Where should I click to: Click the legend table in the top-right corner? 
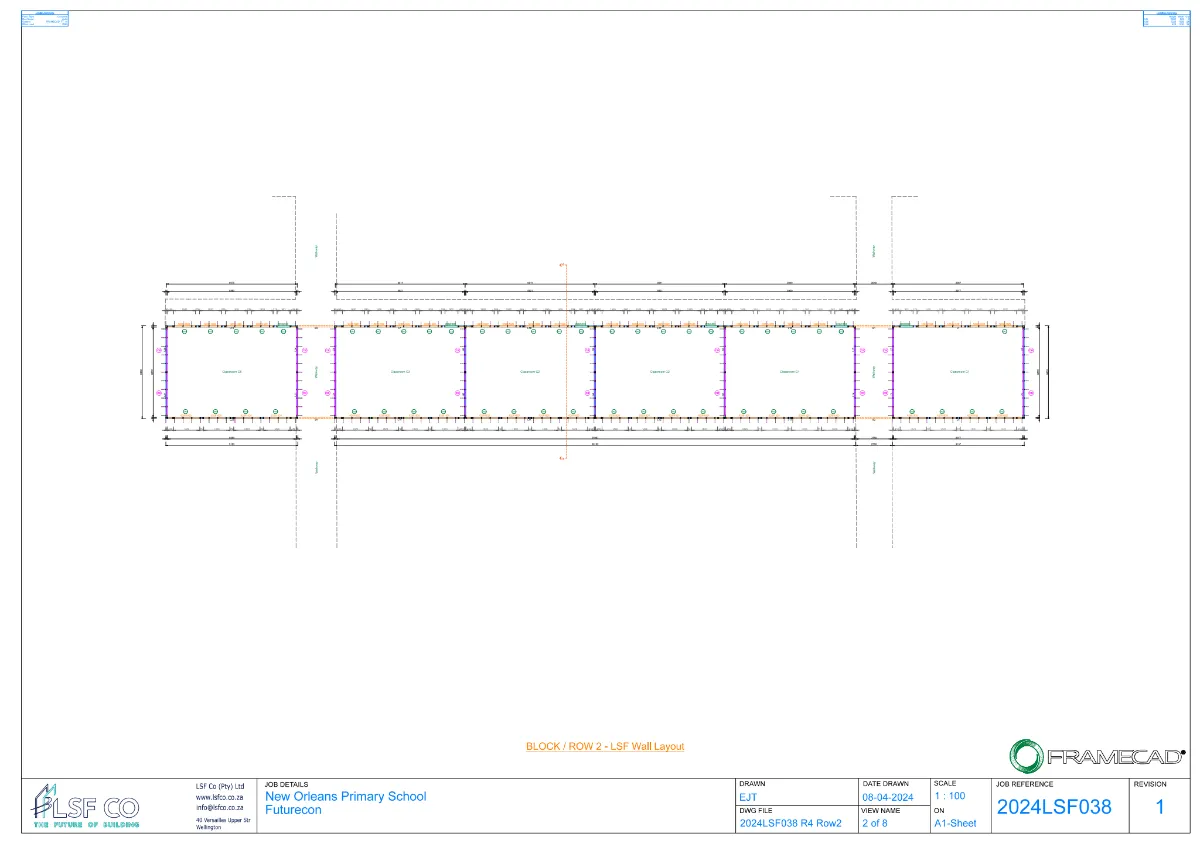point(1164,18)
